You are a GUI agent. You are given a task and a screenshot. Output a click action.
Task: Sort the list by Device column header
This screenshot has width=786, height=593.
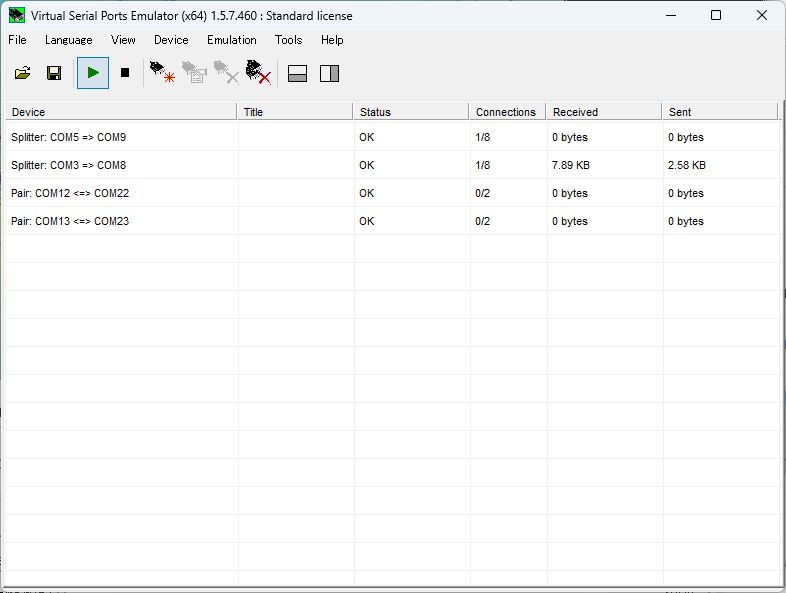coord(120,112)
